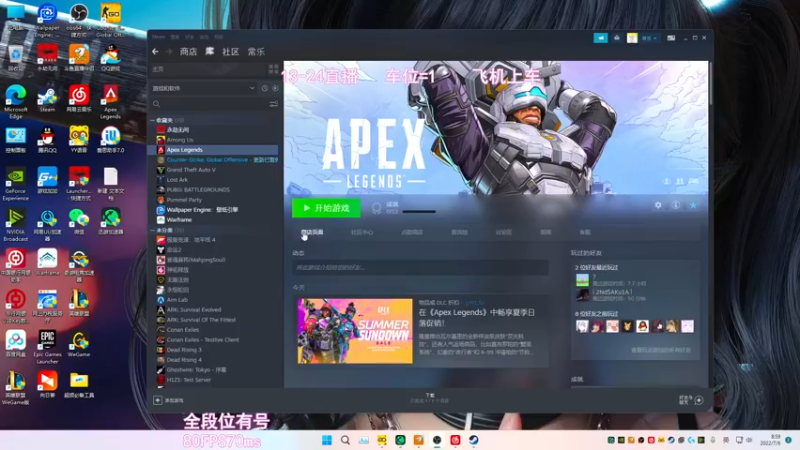The image size is (800, 450).
Task: Open the GeForce Experience desktop shortcut
Action: [x=16, y=184]
